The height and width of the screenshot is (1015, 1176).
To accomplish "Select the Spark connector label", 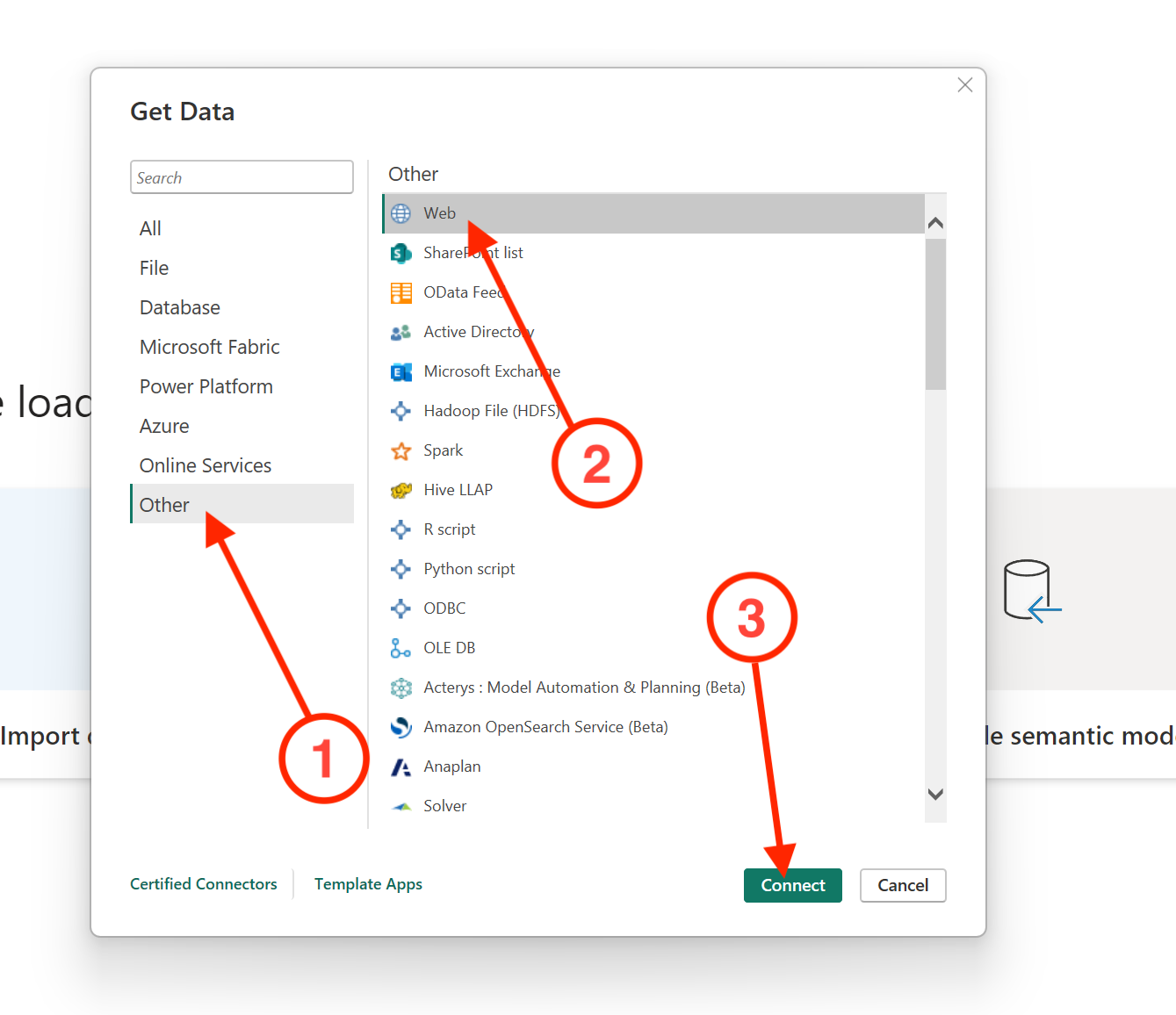I will click(x=443, y=450).
